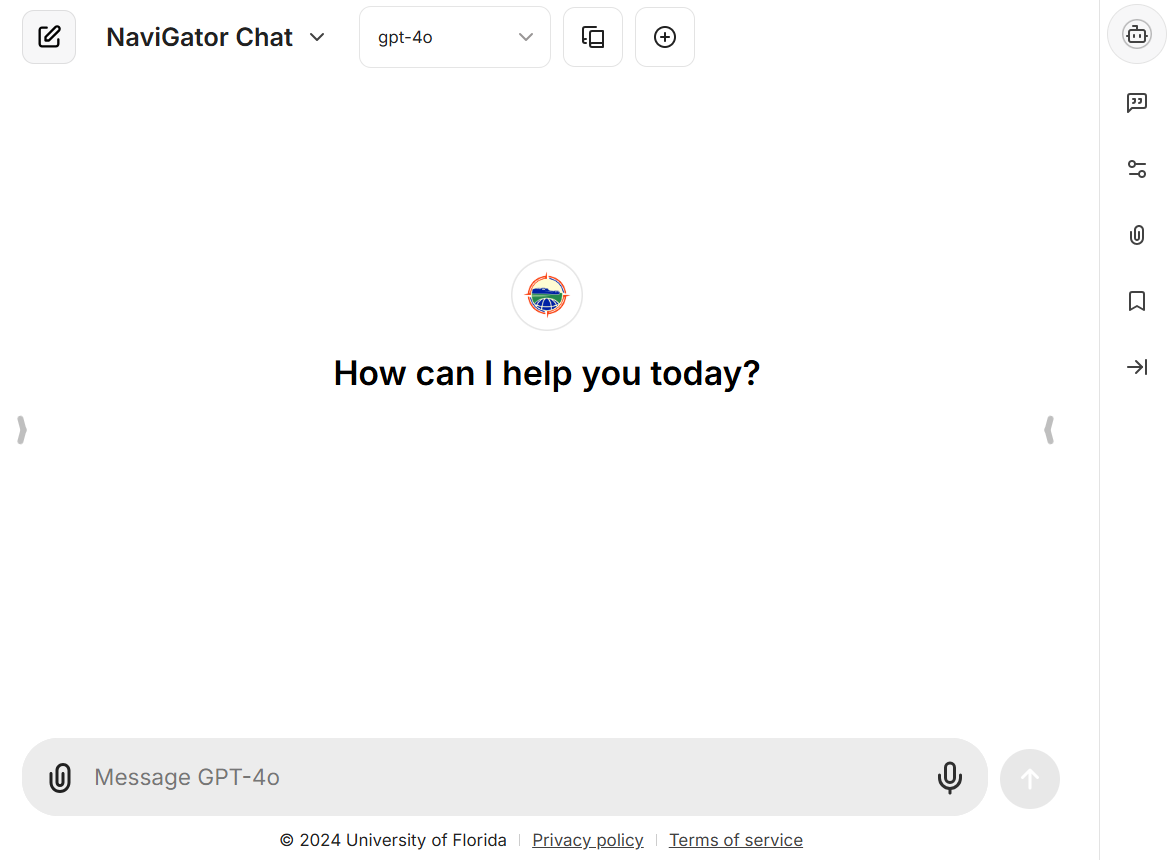Collapse the right side panel with arrow icon
Image resolution: width=1173 pixels, height=860 pixels.
click(1136, 367)
